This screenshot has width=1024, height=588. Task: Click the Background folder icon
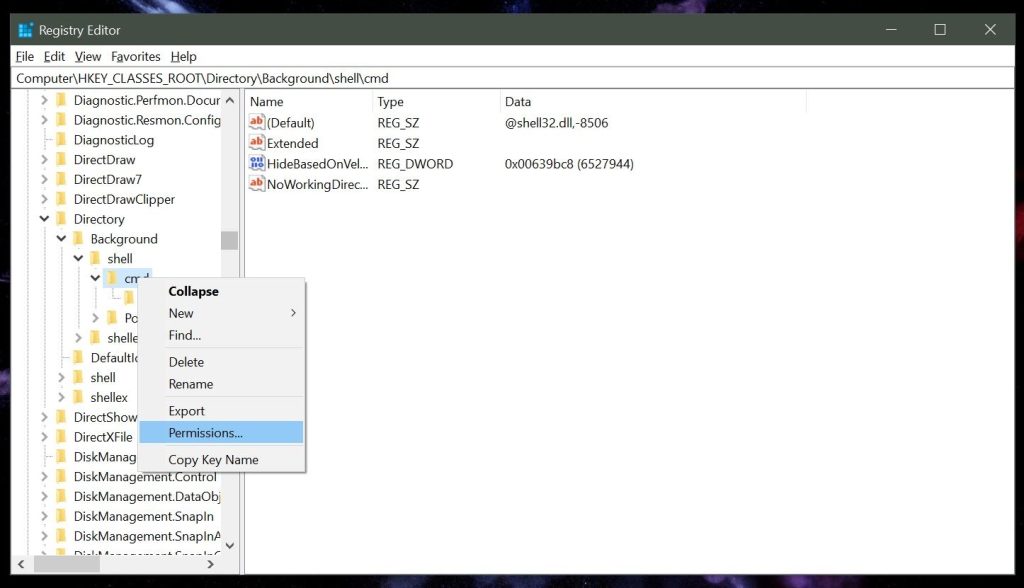tap(79, 238)
